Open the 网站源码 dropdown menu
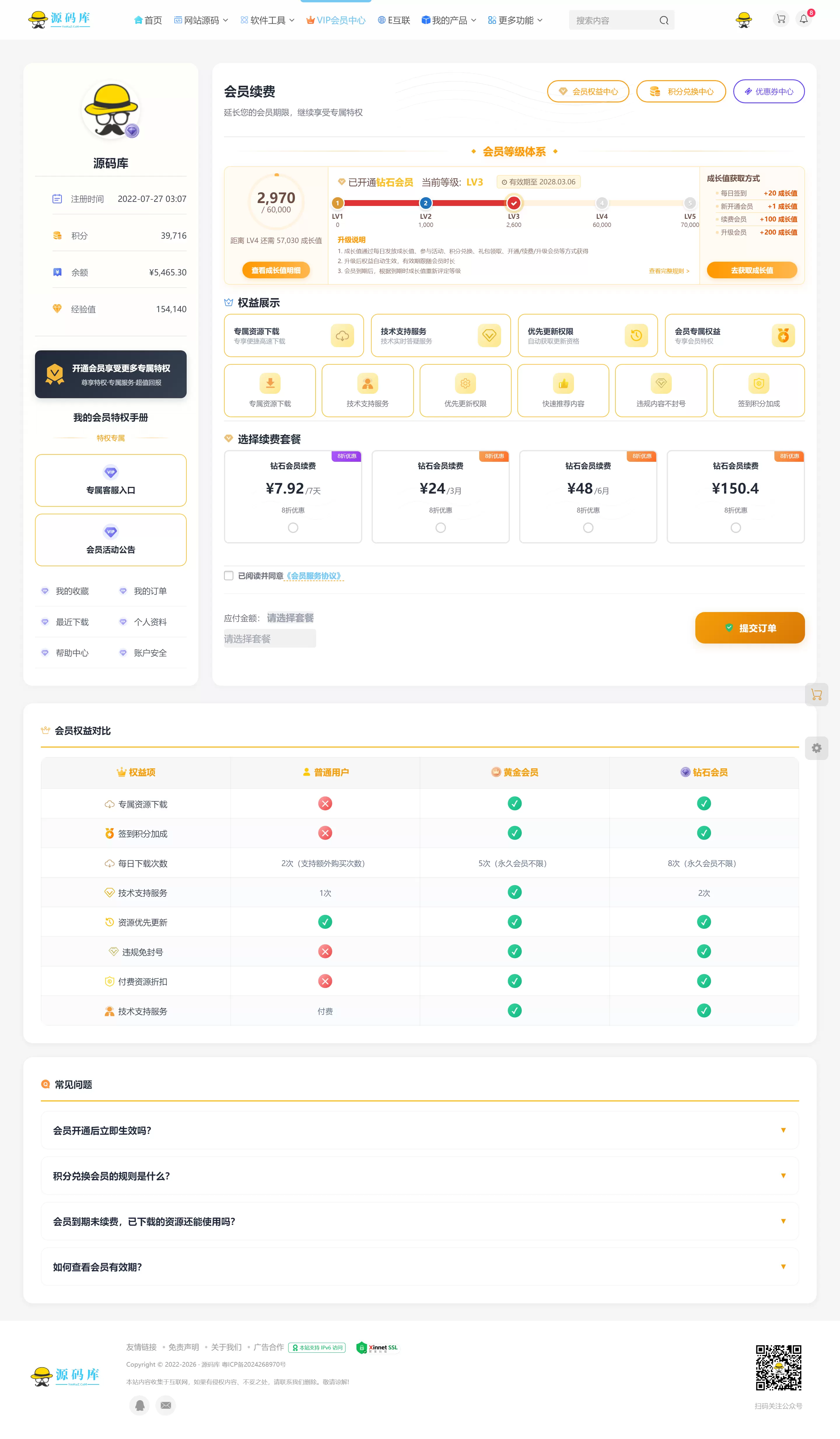 (201, 20)
